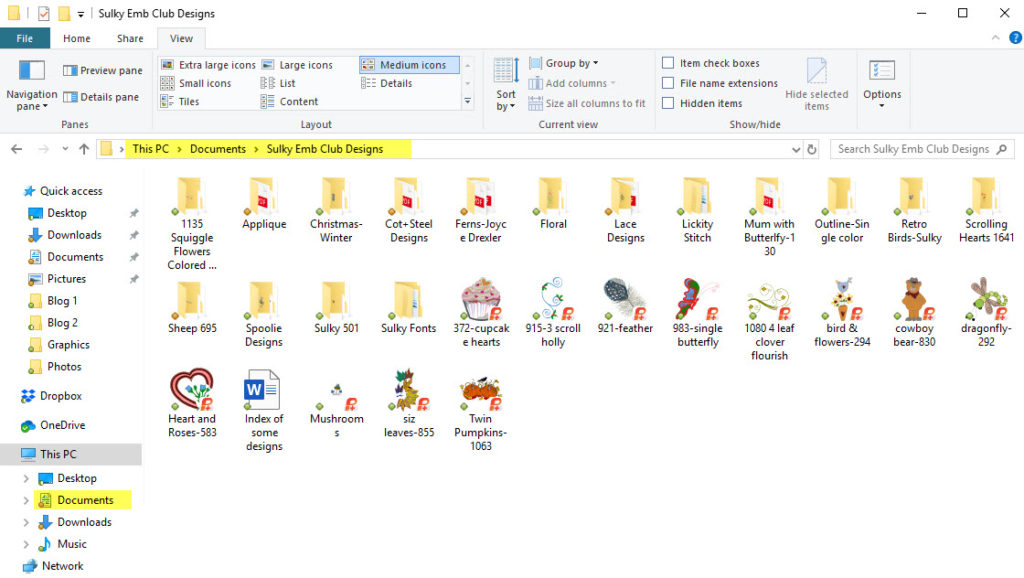Screen dimensions: 1024x578
Task: Open the Sheep 695 folder
Action: point(191,307)
